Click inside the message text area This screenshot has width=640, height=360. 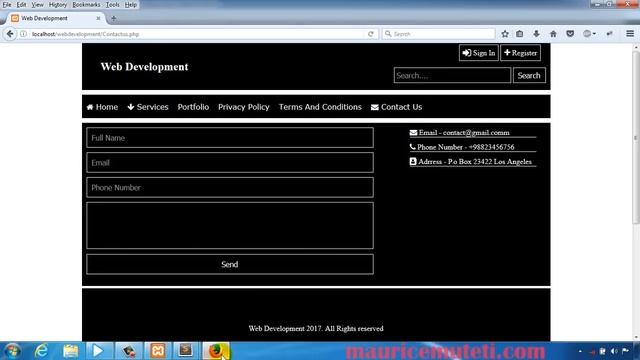pyautogui.click(x=230, y=225)
